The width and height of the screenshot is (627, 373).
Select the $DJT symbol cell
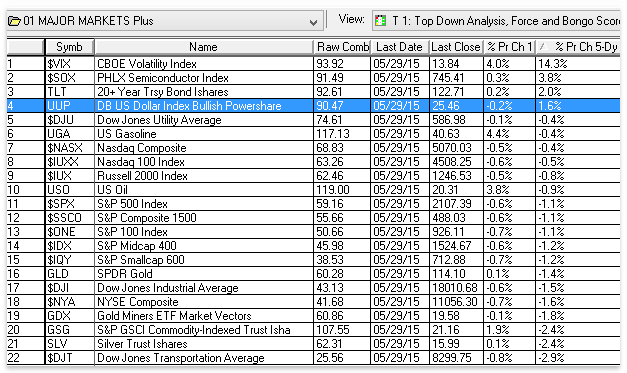(70, 358)
